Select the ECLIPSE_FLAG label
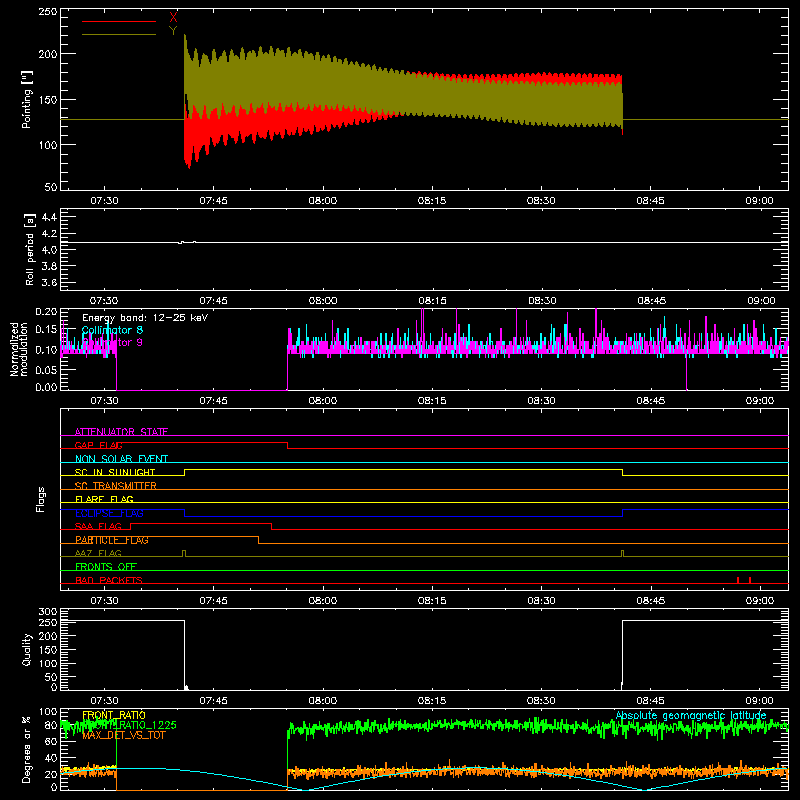This screenshot has height=800, width=800. (109, 513)
